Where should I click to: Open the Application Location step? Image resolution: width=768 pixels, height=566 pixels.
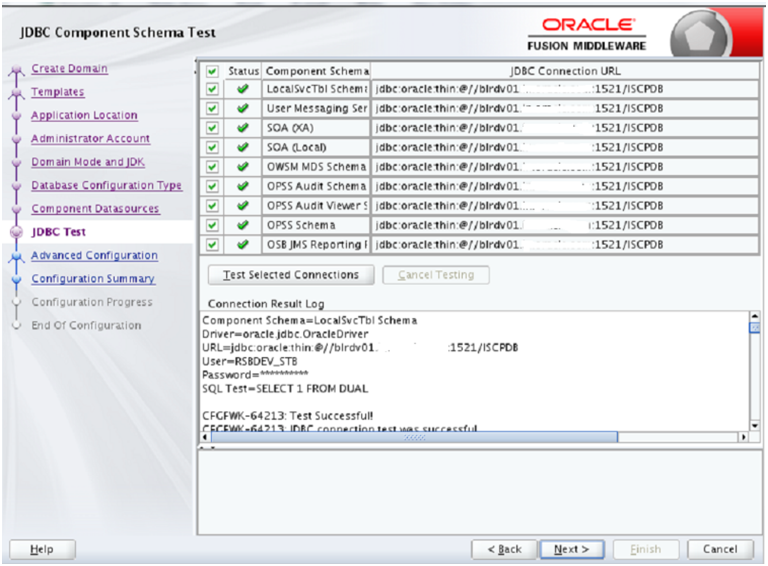click(x=84, y=115)
